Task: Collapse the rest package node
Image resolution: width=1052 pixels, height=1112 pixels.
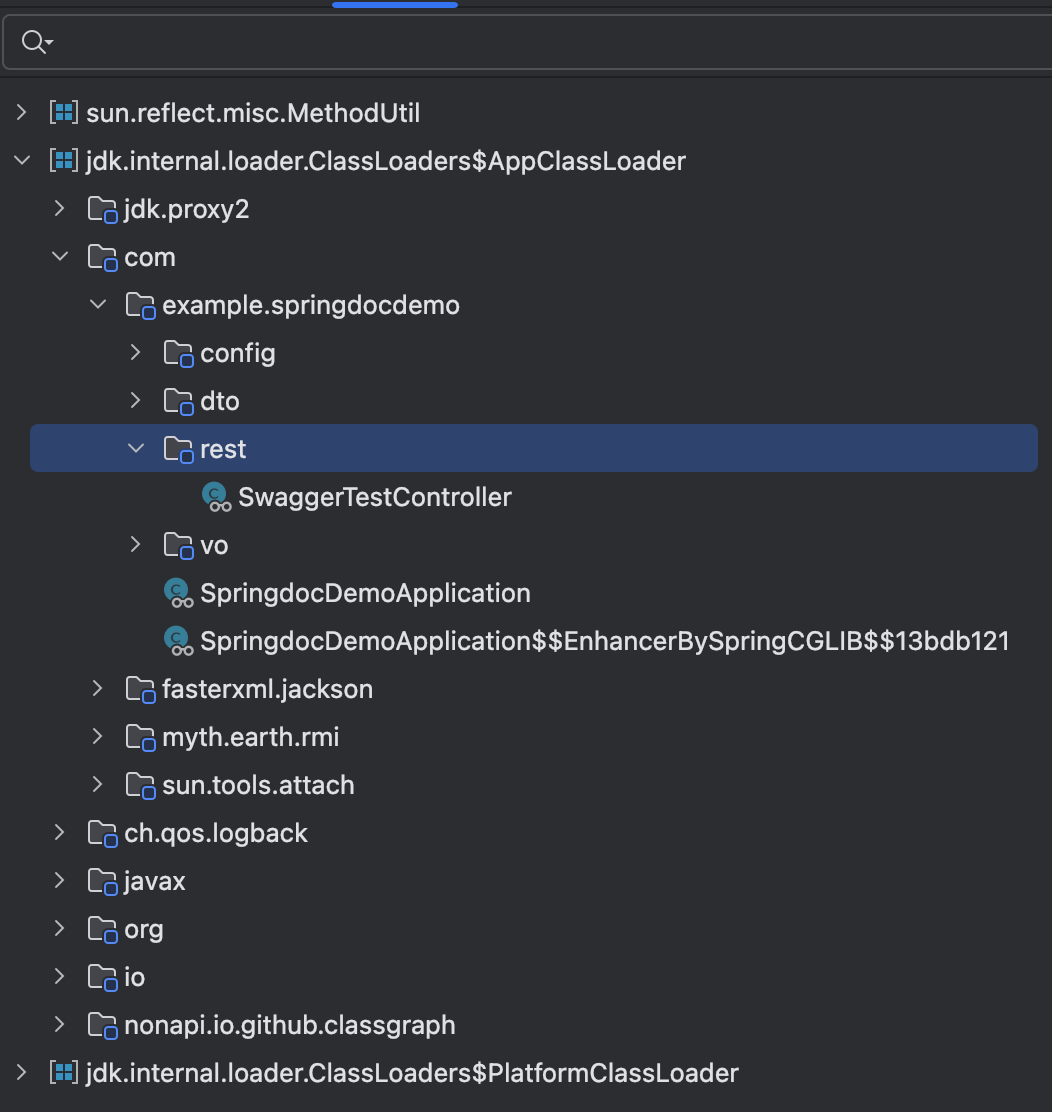Action: [x=136, y=449]
